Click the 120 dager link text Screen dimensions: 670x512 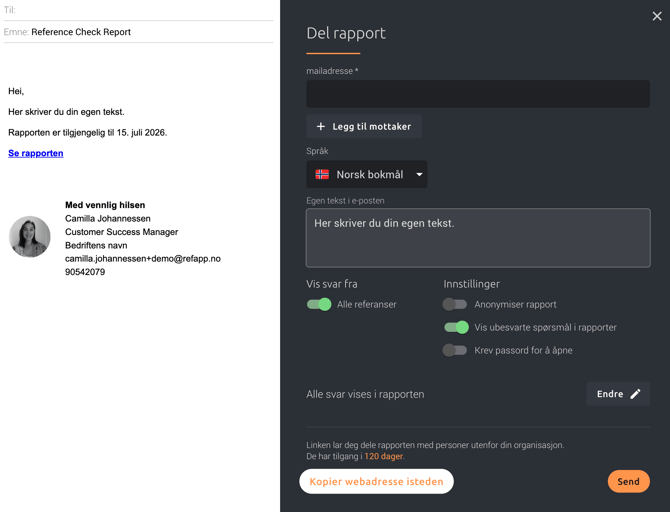coord(384,457)
